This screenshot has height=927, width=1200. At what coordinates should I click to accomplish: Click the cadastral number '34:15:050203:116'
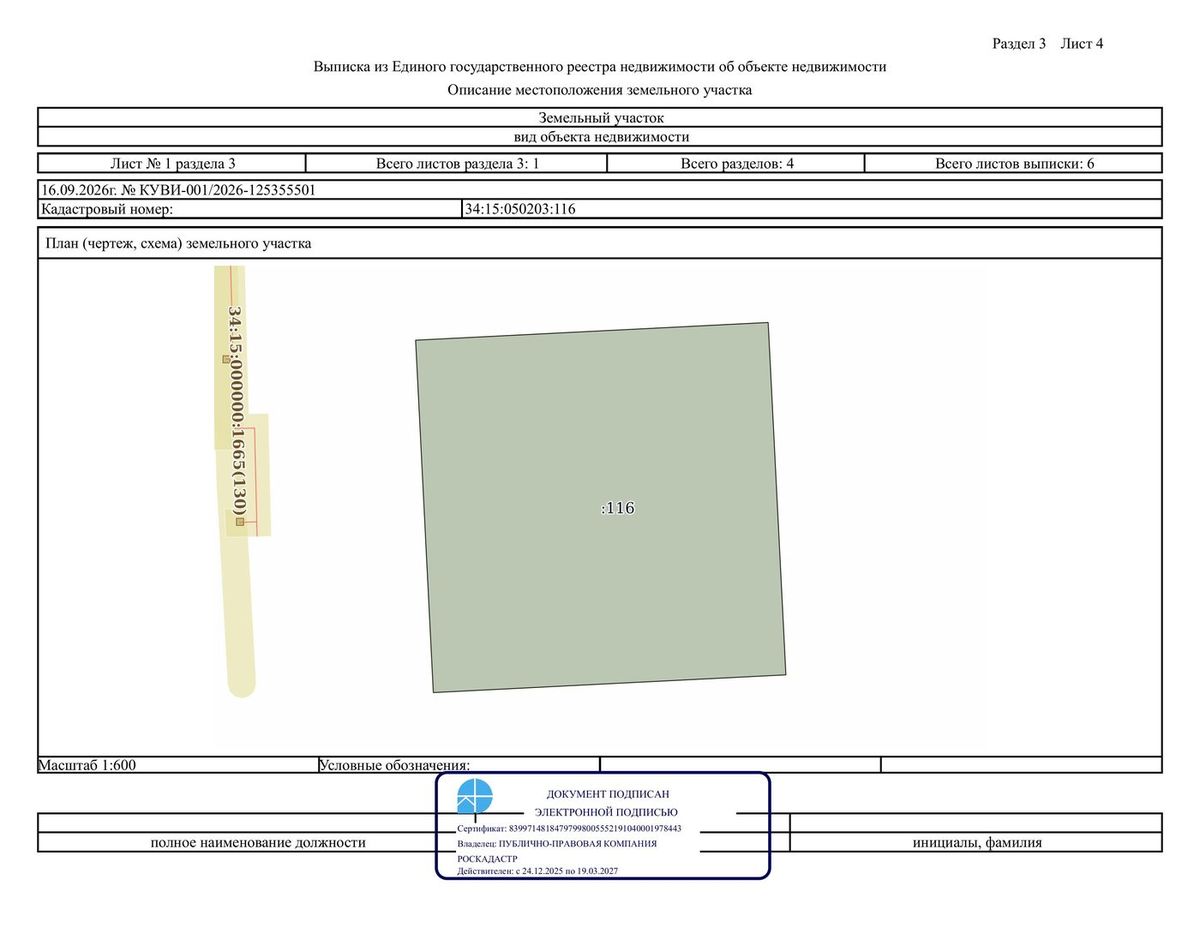[x=520, y=209]
